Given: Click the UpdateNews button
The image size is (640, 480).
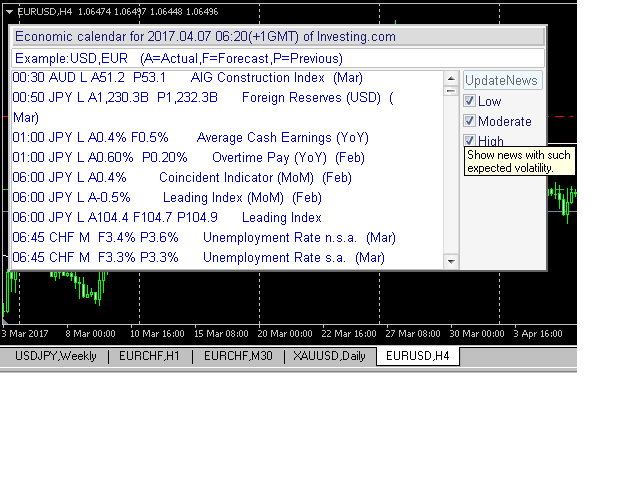Looking at the screenshot, I should point(502,81).
